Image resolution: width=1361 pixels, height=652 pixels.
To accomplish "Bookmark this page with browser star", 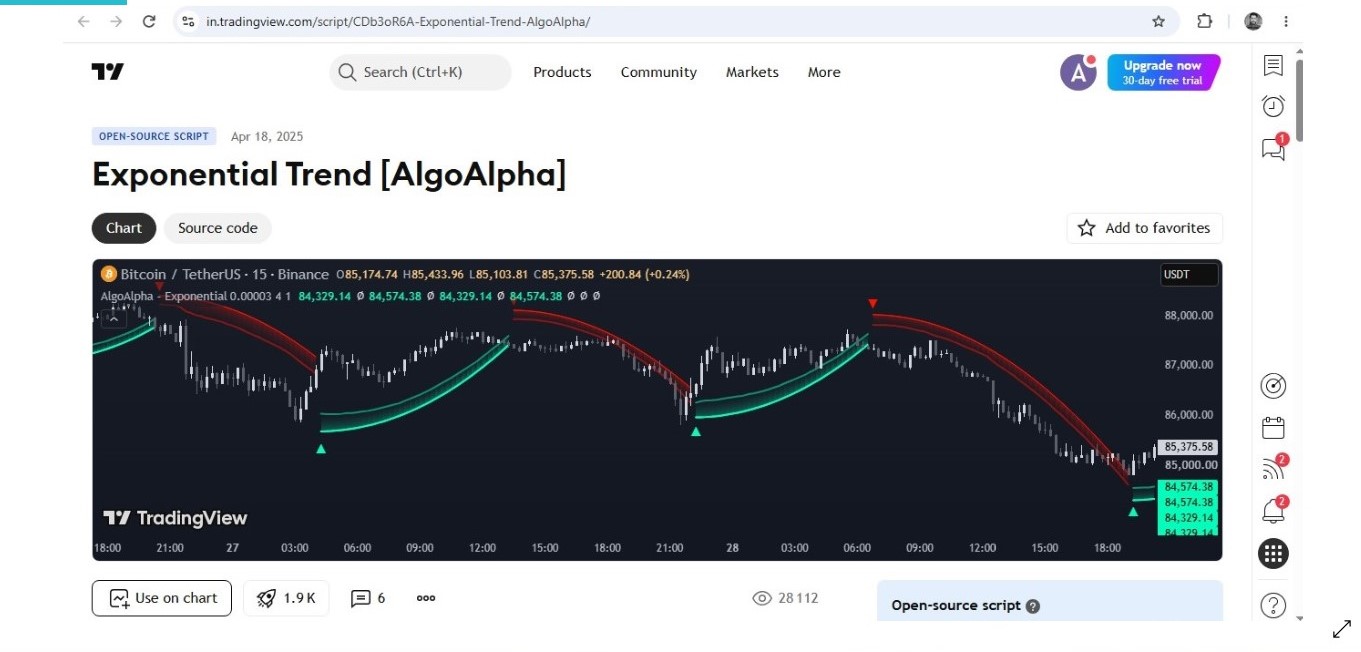I will click(x=1158, y=21).
